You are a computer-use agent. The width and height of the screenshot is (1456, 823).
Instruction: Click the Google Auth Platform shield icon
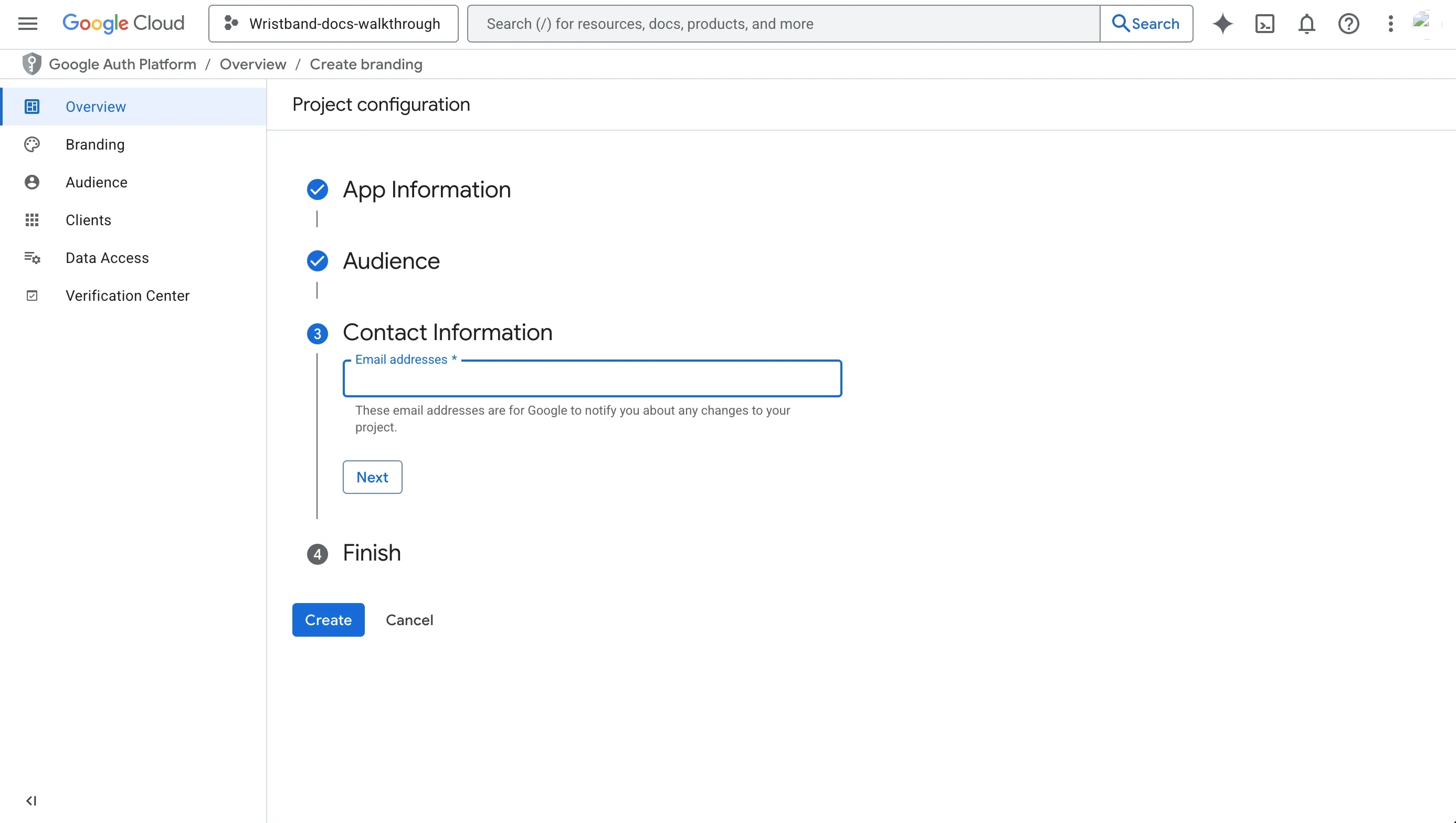point(31,64)
